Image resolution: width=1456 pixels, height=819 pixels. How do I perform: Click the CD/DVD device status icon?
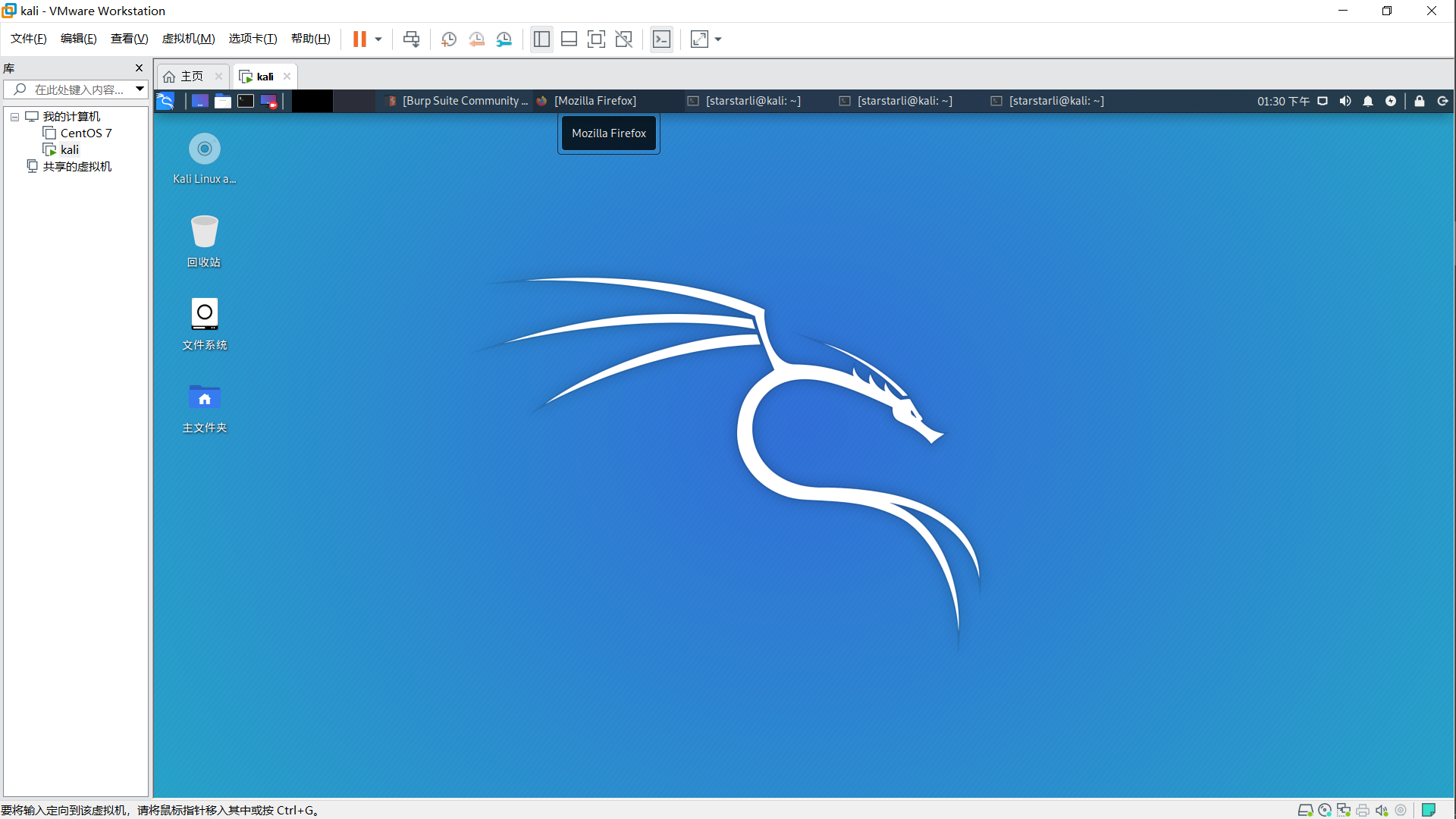[x=1325, y=810]
